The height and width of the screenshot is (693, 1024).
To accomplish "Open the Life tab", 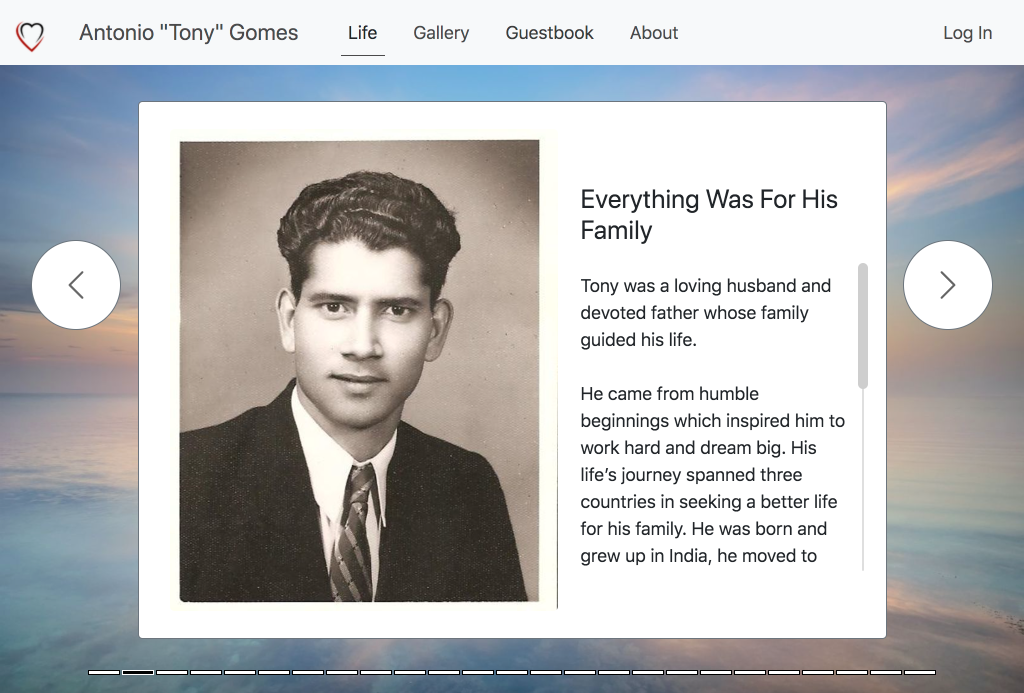I will pyautogui.click(x=362, y=33).
